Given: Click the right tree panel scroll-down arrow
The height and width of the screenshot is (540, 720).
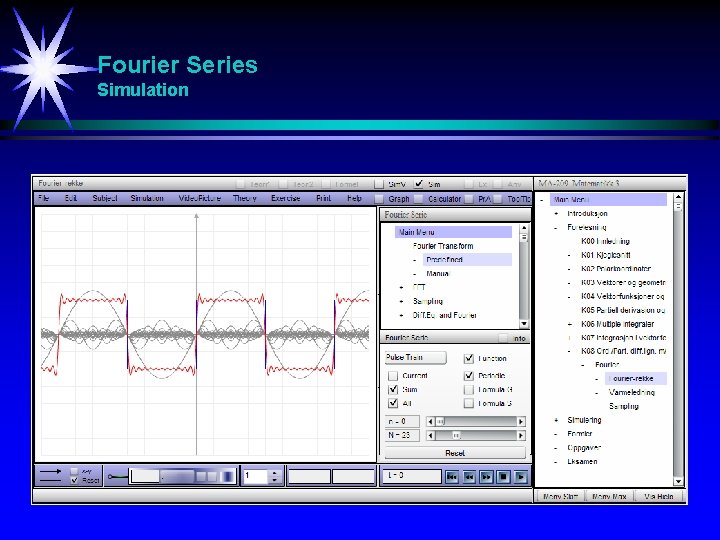Looking at the screenshot, I should (678, 481).
